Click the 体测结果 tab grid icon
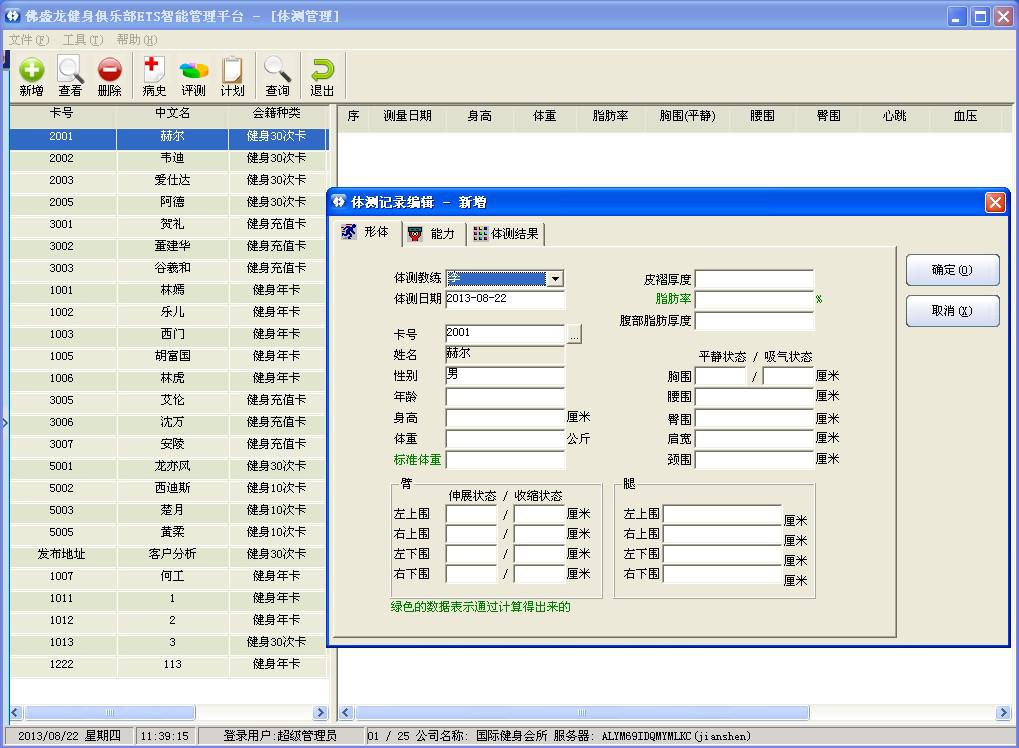The width and height of the screenshot is (1019, 748). click(480, 234)
